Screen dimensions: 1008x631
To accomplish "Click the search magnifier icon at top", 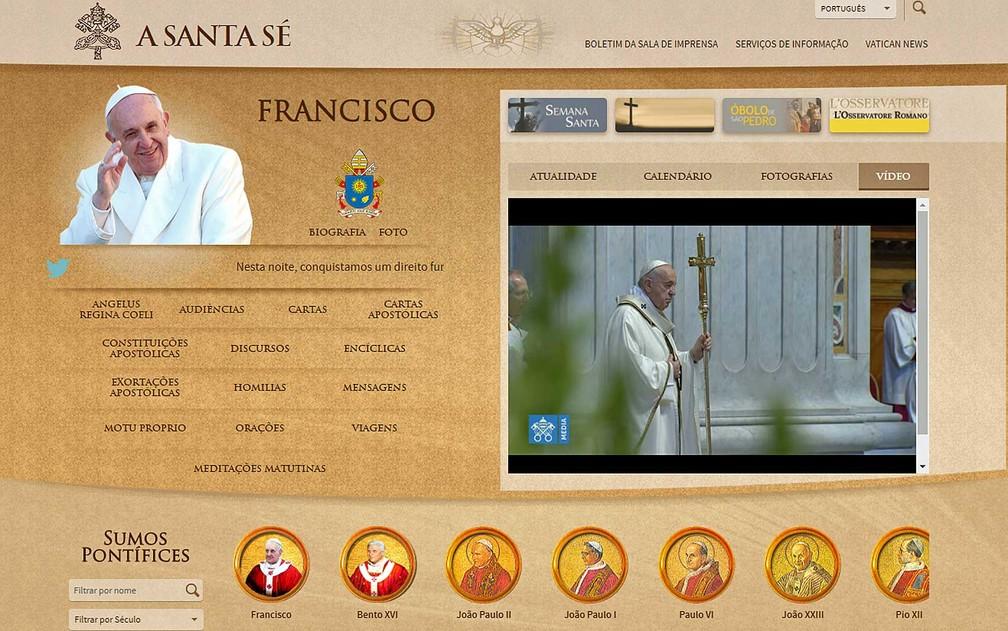I will tap(919, 8).
